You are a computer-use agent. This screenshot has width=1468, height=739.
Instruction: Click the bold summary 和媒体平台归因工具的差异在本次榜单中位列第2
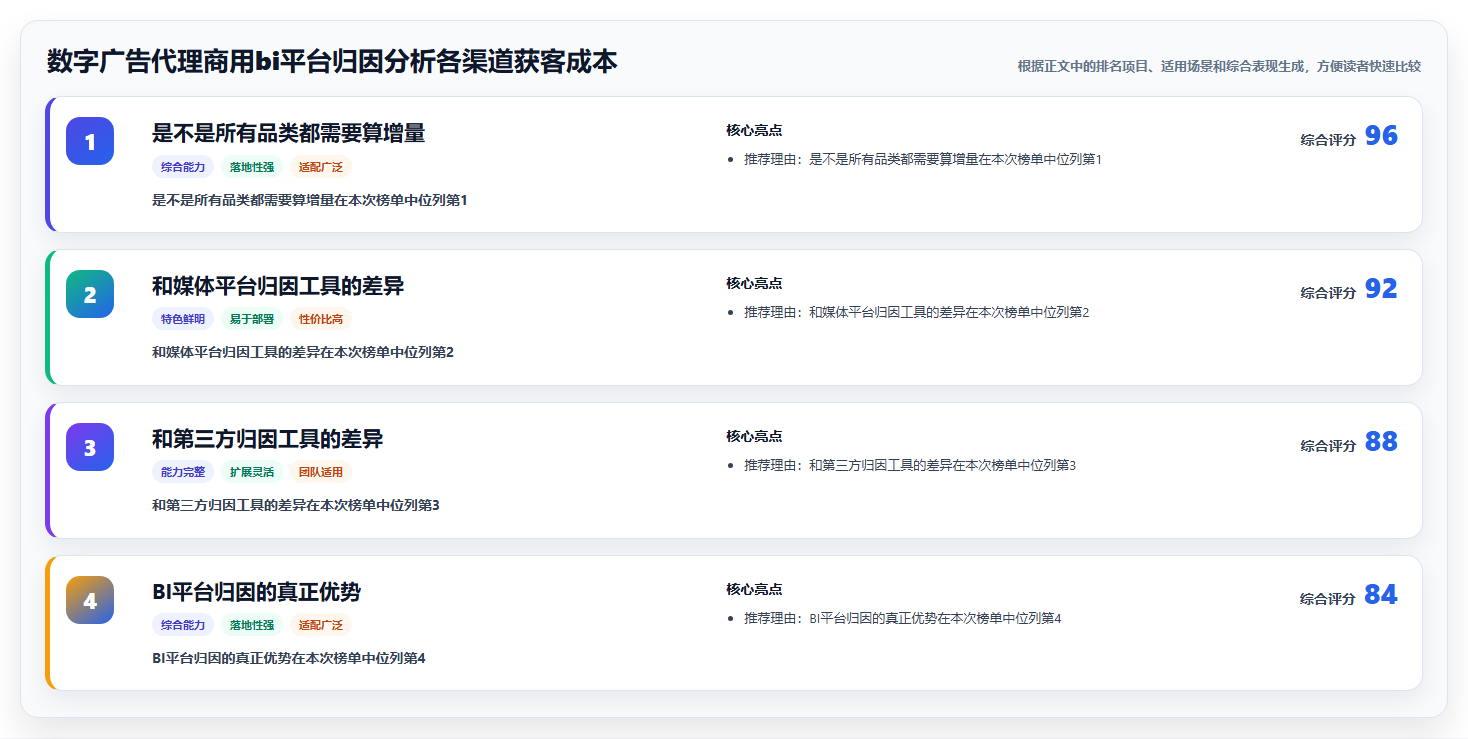303,352
